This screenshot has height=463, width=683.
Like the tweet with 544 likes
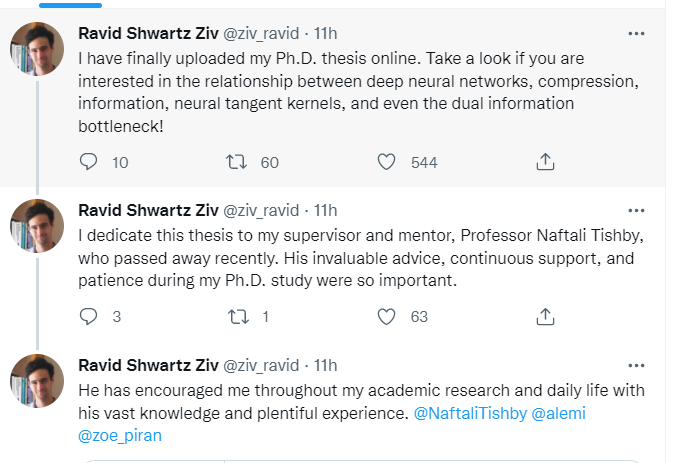click(x=388, y=162)
